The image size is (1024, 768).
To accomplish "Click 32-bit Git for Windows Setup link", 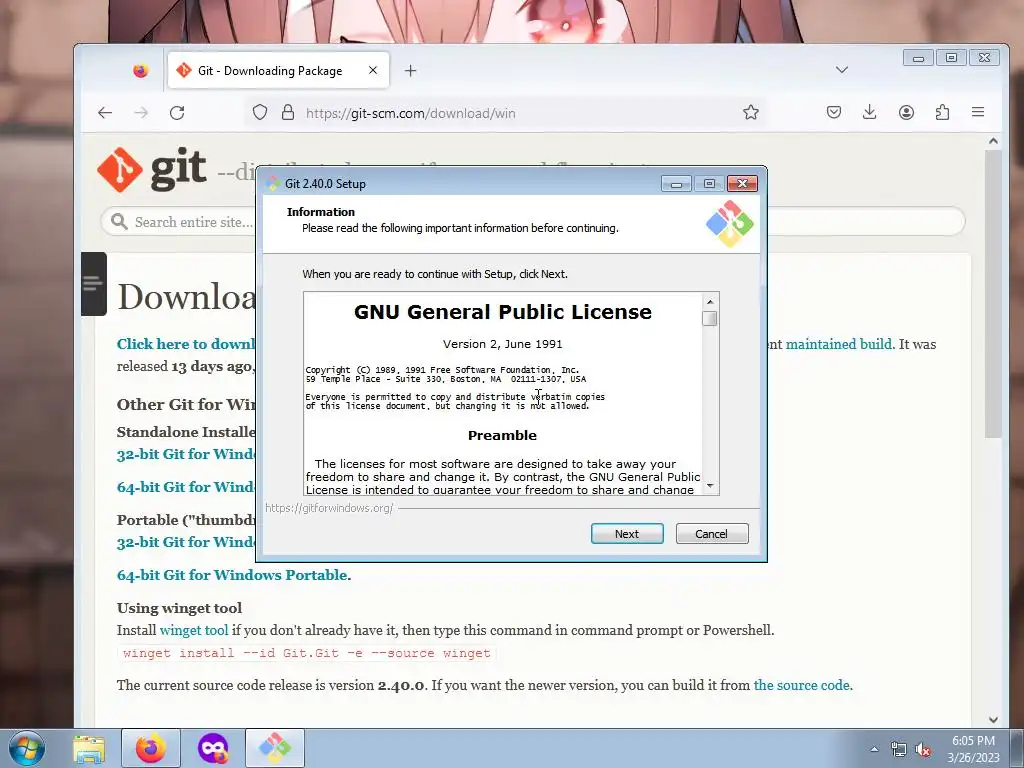I will (186, 454).
